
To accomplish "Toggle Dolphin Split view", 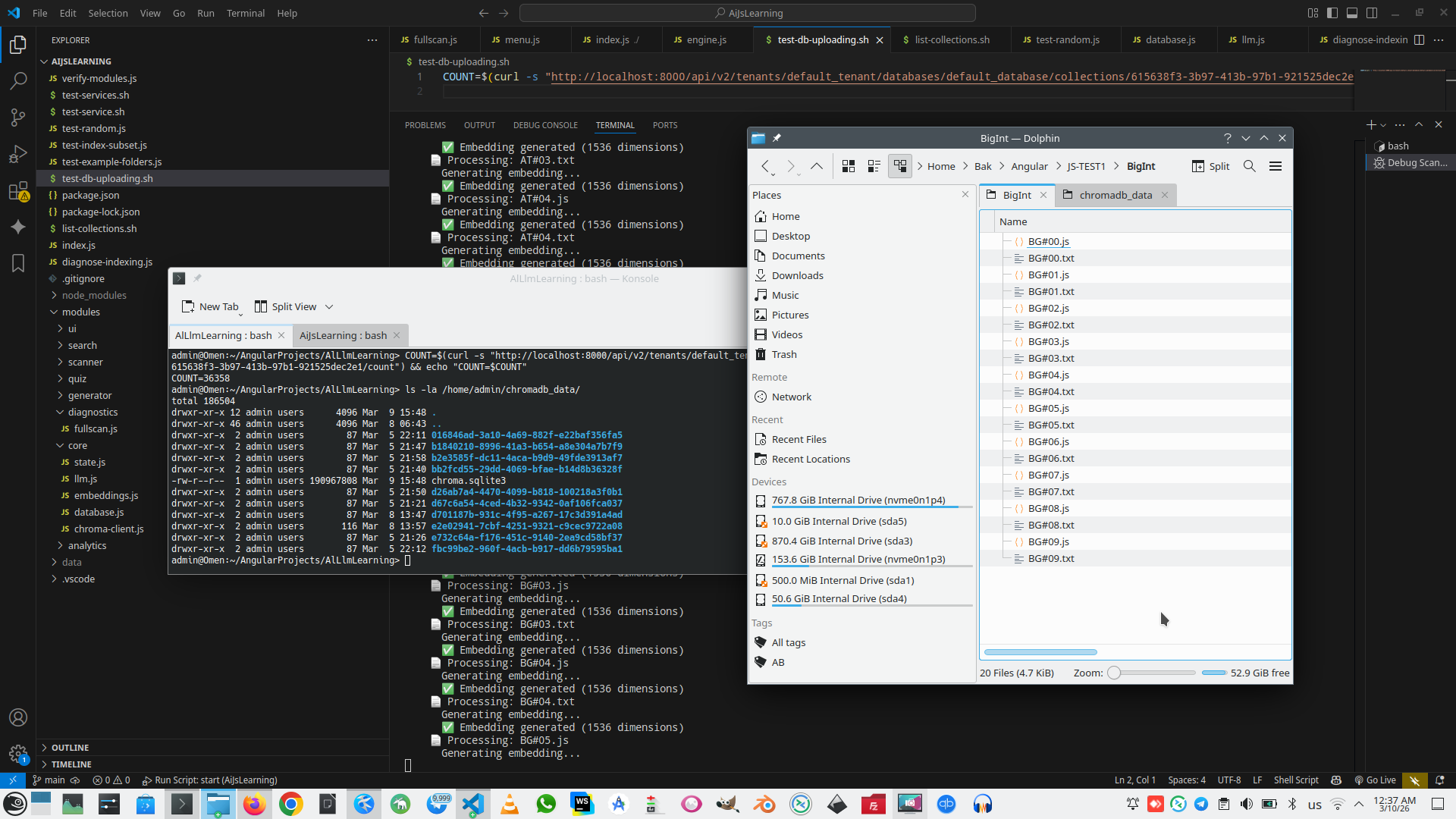I will pos(1211,166).
